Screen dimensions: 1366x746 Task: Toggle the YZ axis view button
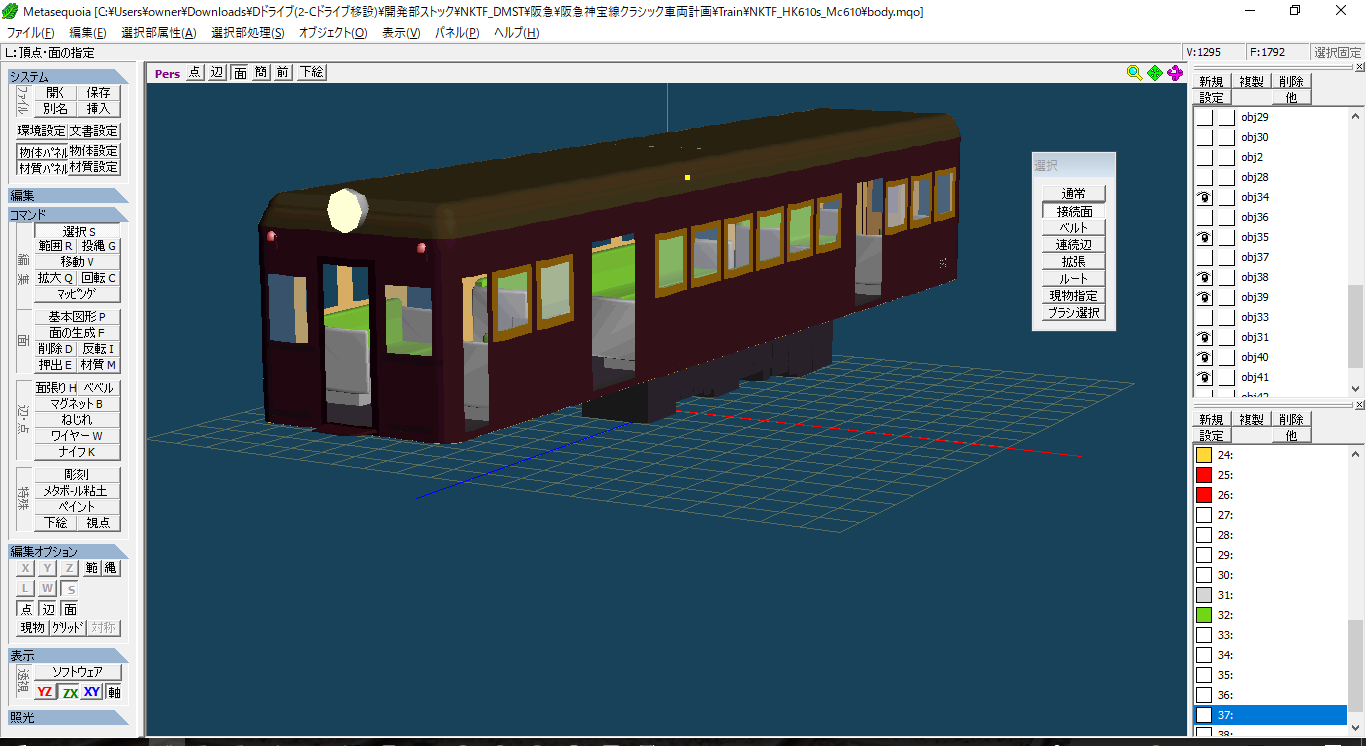click(x=45, y=692)
